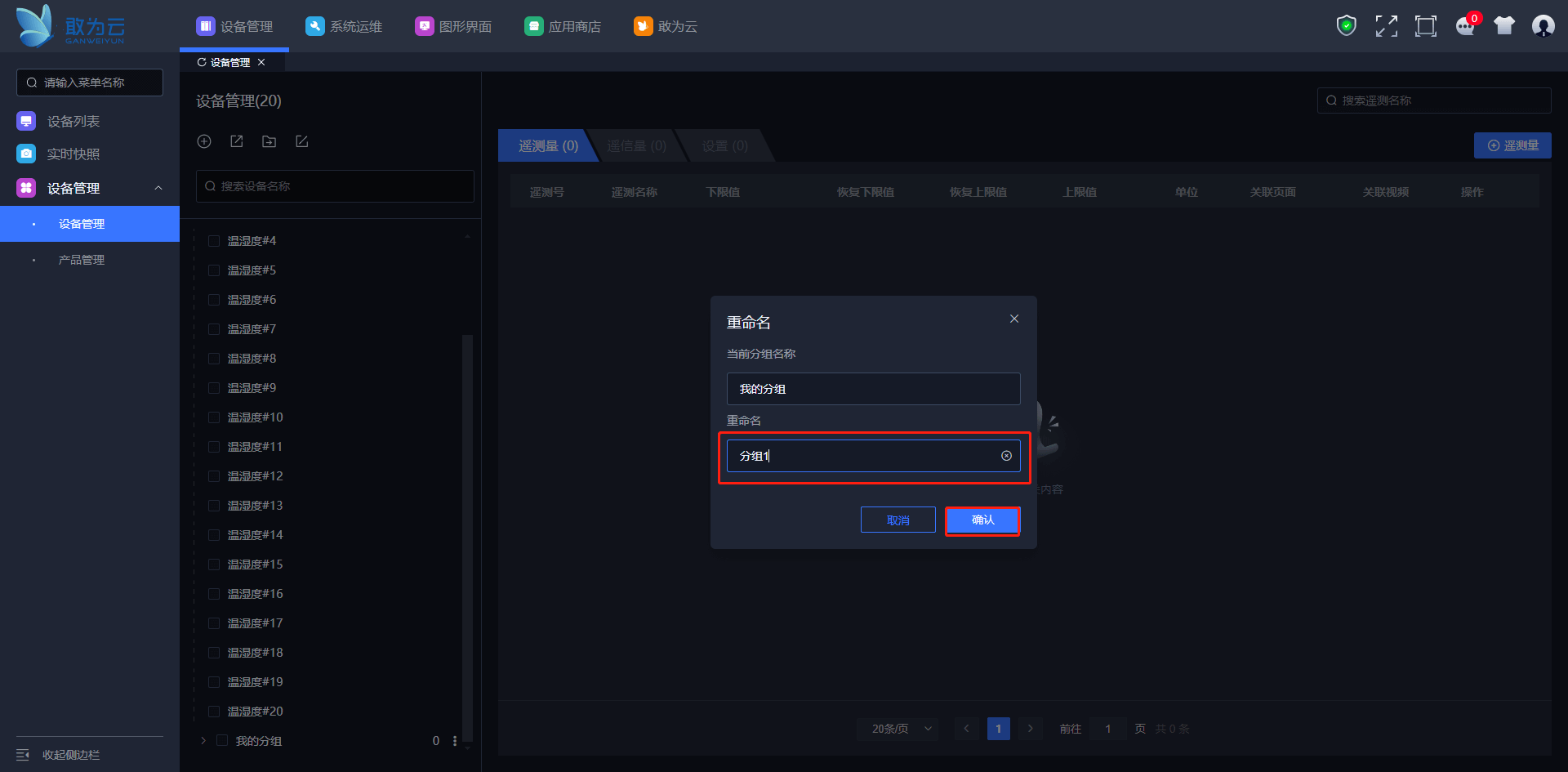
Task: Switch to the 遥信量 (0) tab
Action: point(636,145)
